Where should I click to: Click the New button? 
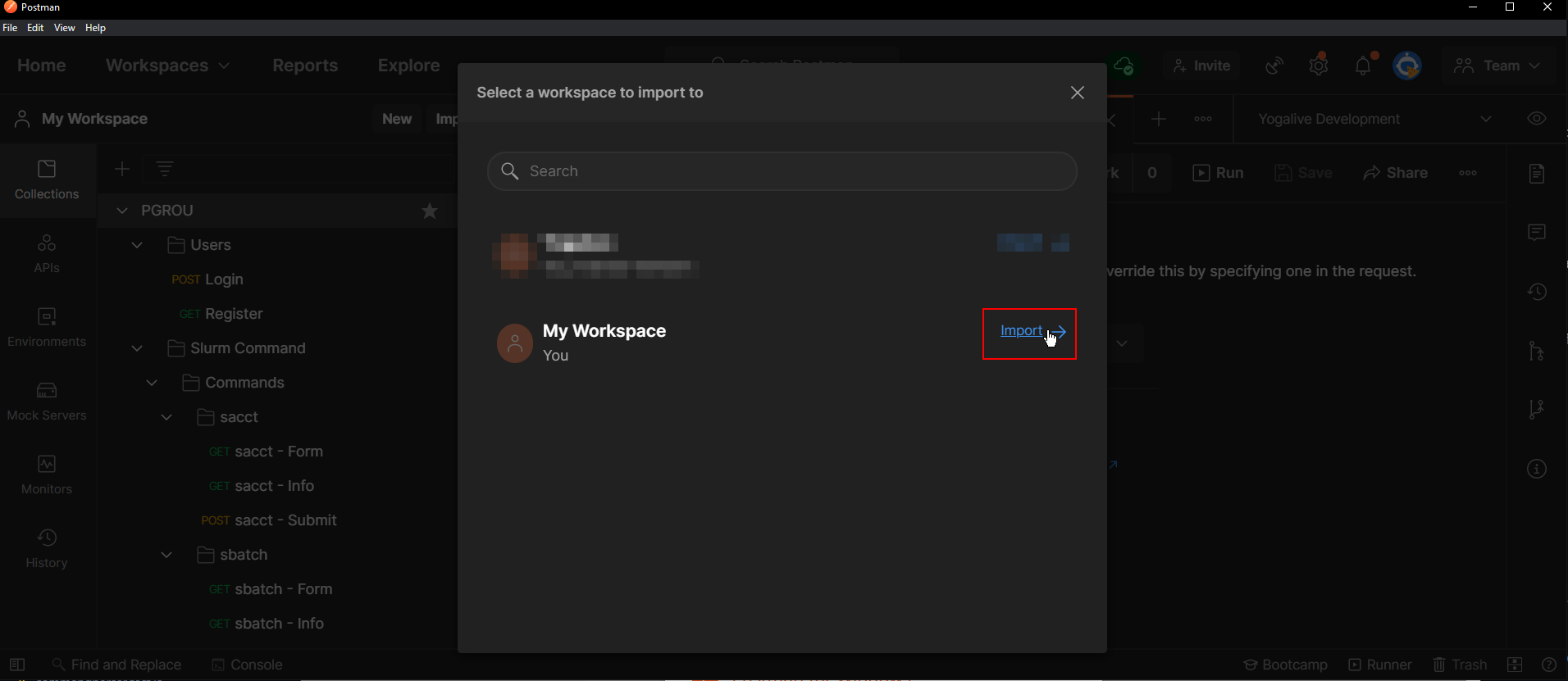(397, 119)
